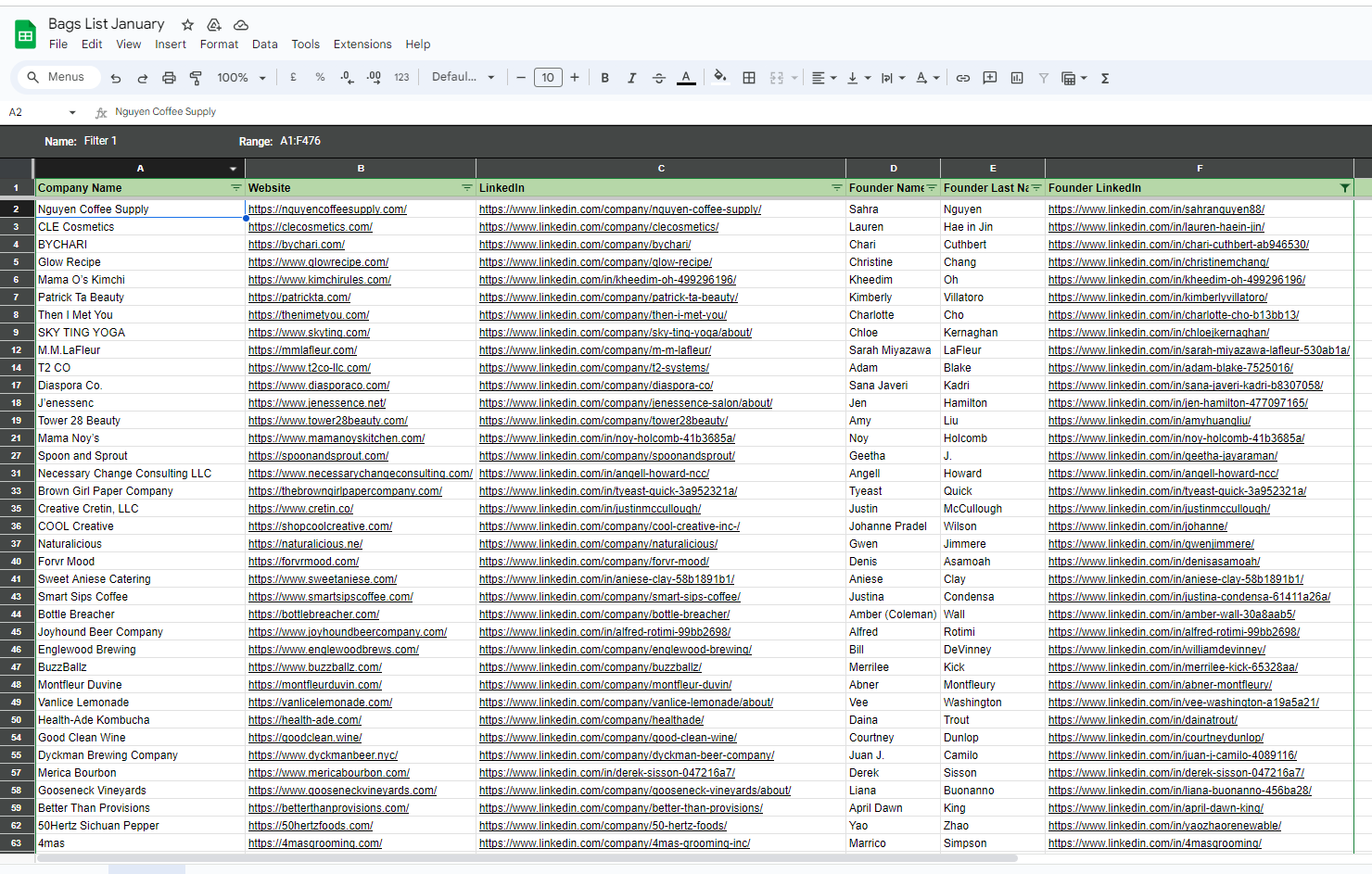Click the Insert link icon
Image resolution: width=1372 pixels, height=874 pixels.
[963, 78]
